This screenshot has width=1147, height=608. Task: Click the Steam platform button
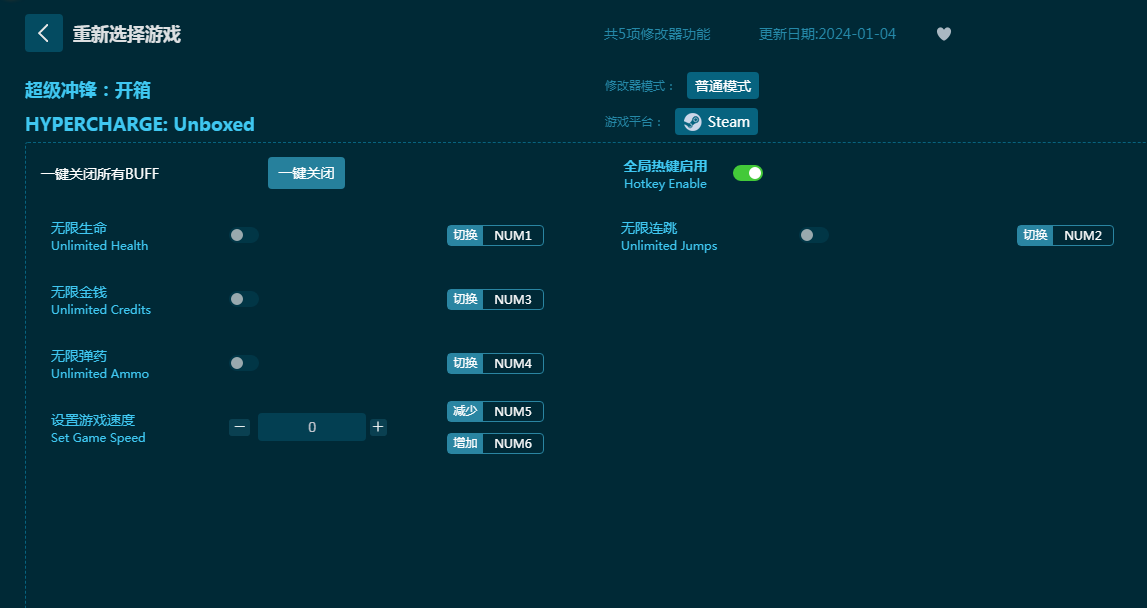coord(716,121)
